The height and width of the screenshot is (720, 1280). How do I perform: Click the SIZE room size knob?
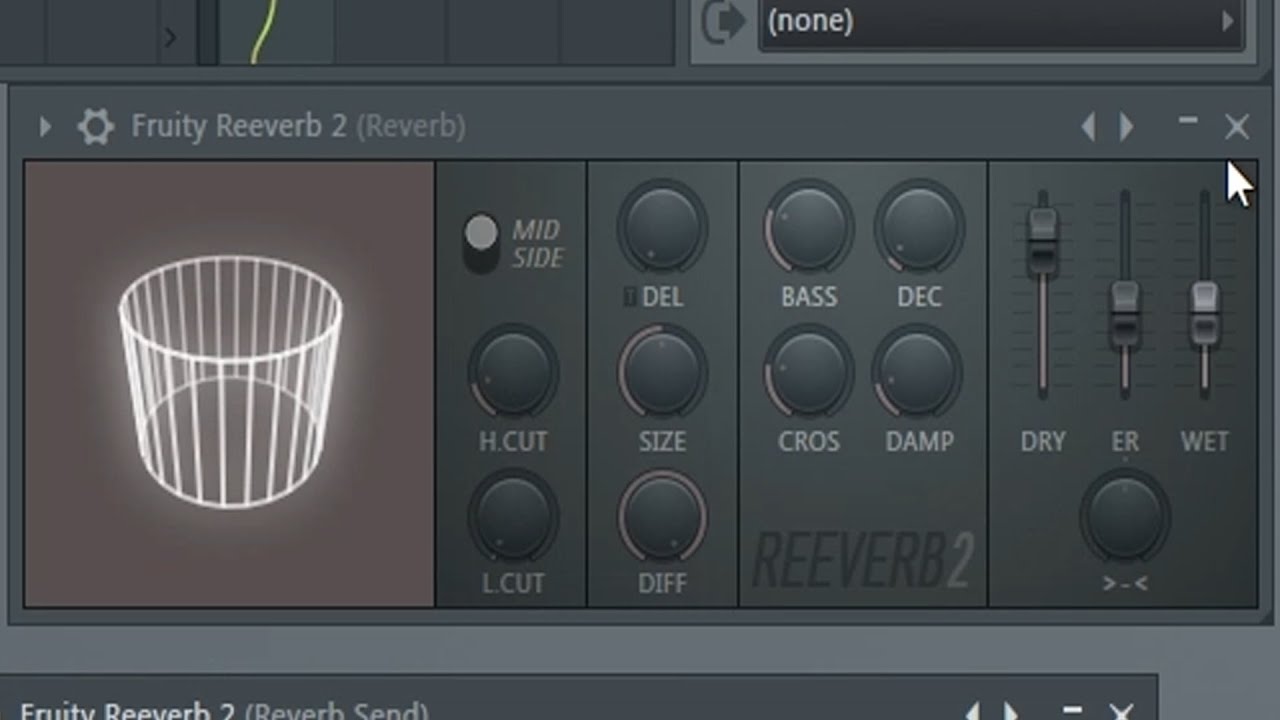pos(662,372)
